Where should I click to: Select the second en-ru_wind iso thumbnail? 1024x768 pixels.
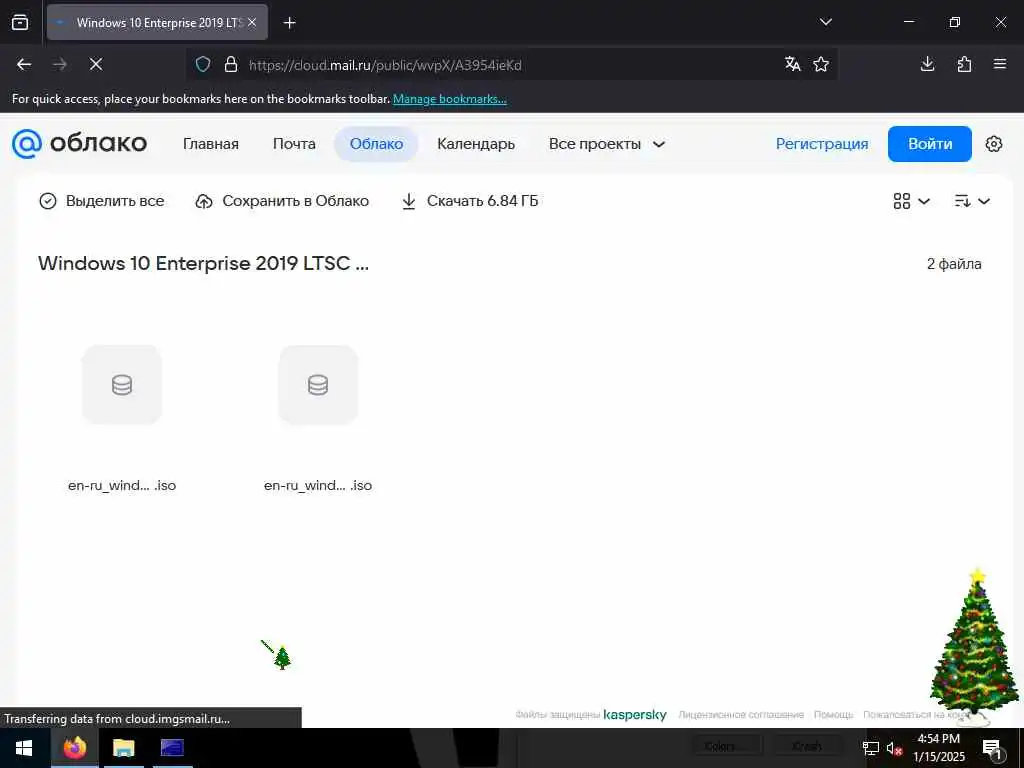coord(318,385)
